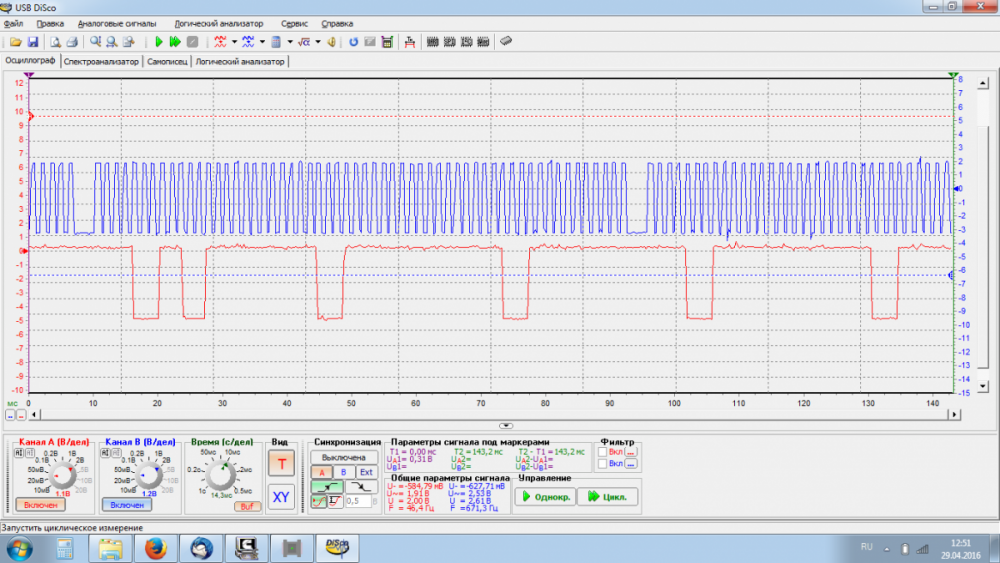Open the 'Аналоговые сигналы' menu

tap(119, 22)
